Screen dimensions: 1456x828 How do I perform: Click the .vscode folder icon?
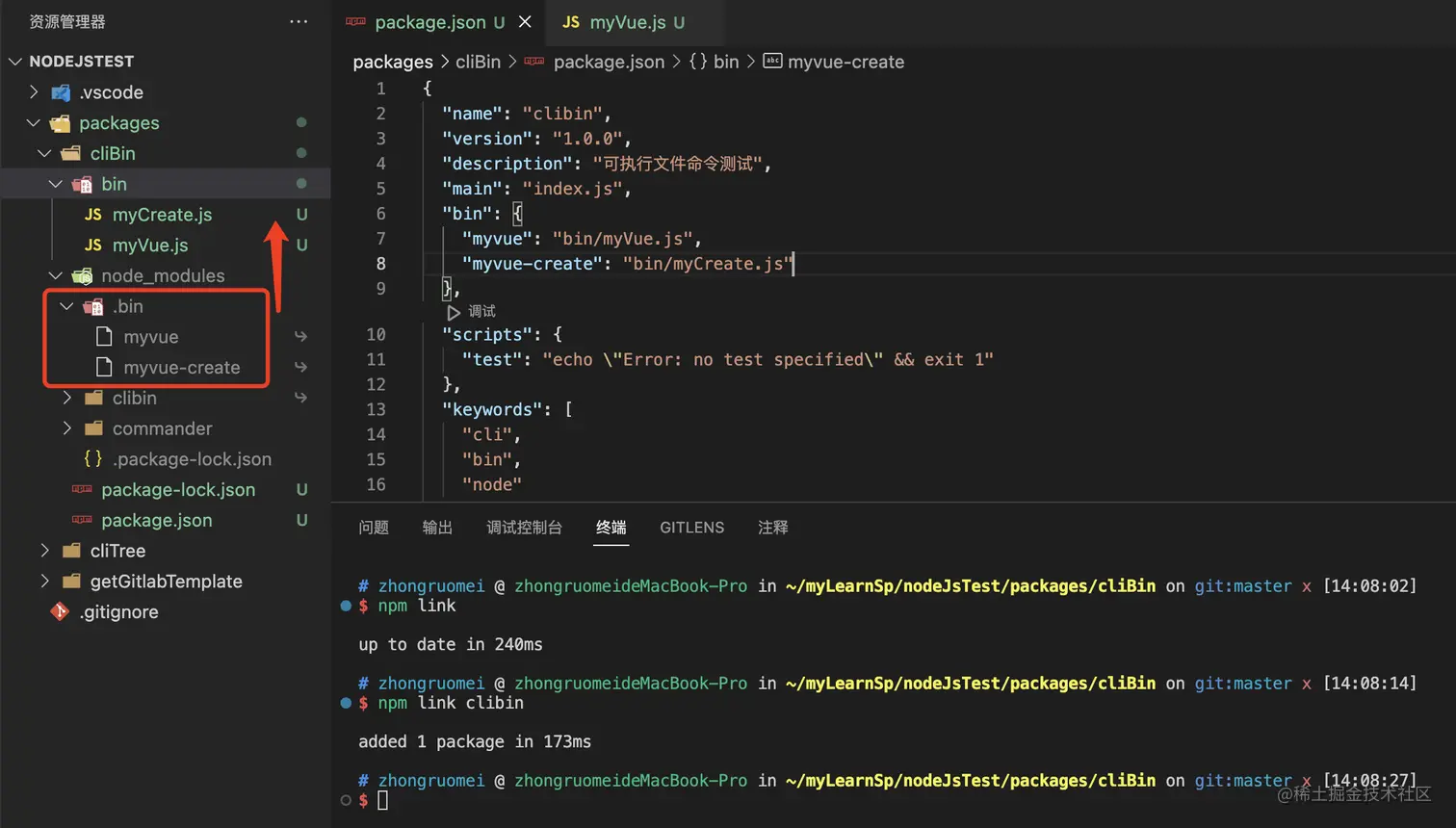61,92
